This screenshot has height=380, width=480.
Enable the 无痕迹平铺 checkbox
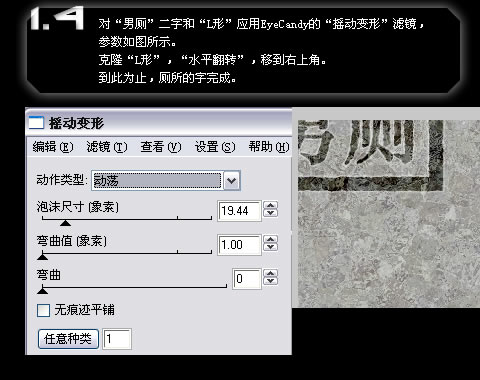coord(43,310)
